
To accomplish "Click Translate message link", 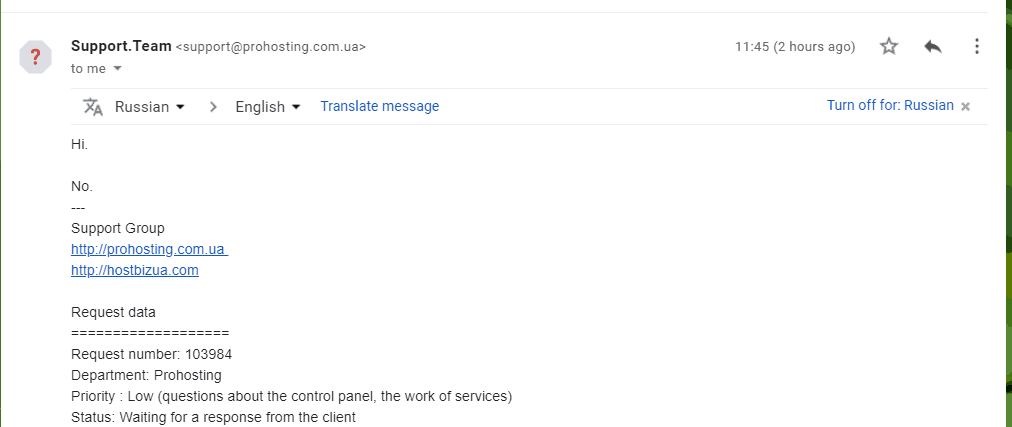I will pyautogui.click(x=380, y=106).
